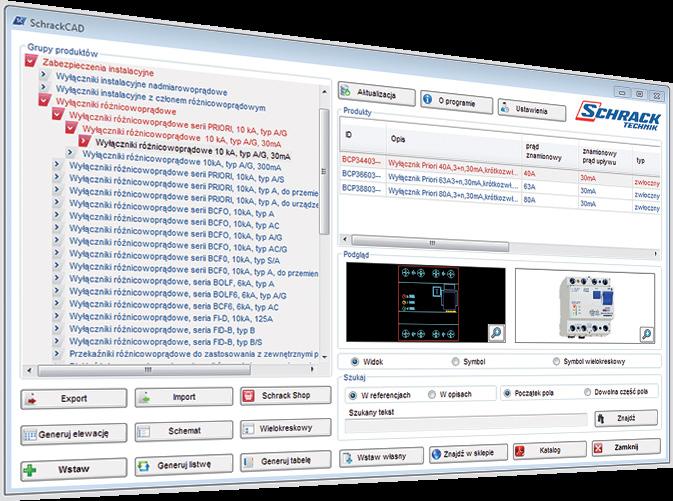
Task: Click the SchrackCAD title bar icon
Action: (19, 21)
